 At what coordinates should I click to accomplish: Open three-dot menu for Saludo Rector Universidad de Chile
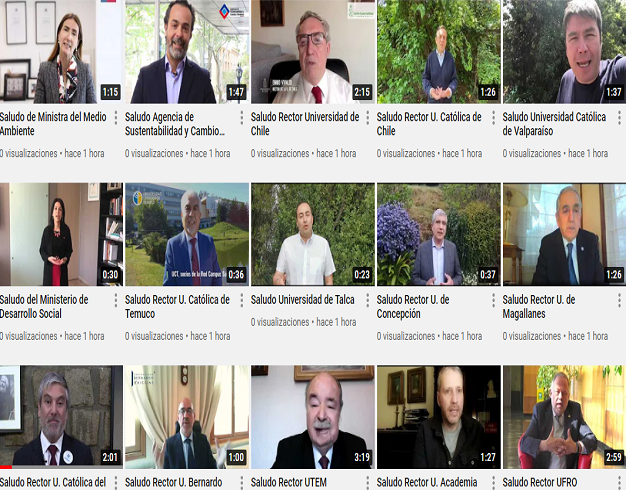[368, 118]
